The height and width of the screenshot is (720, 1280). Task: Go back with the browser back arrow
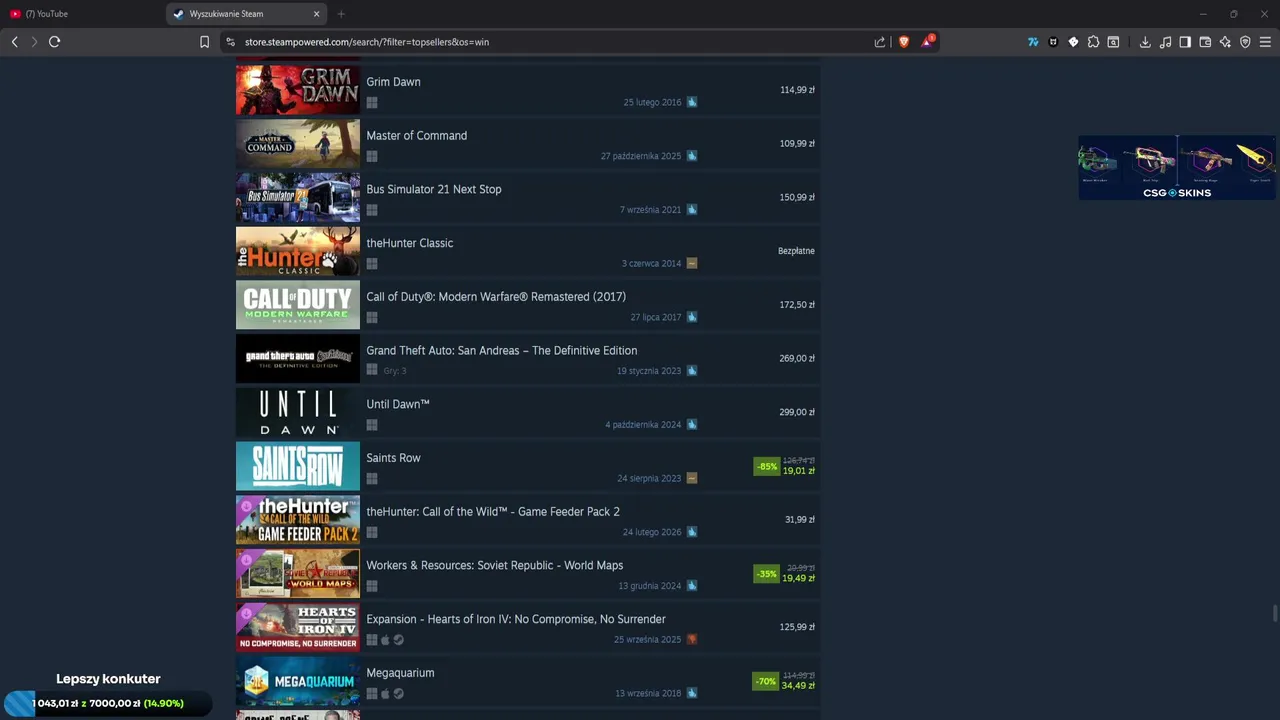[14, 42]
